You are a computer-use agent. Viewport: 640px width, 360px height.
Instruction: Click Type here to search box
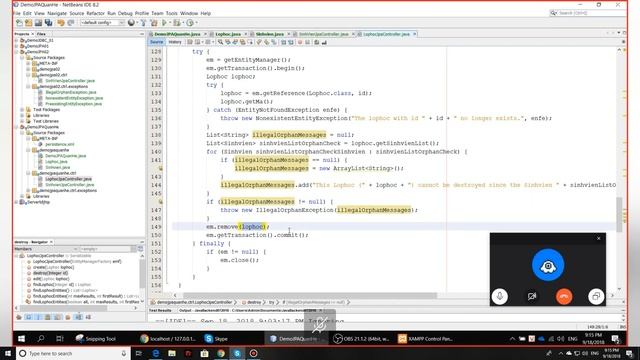(73, 353)
